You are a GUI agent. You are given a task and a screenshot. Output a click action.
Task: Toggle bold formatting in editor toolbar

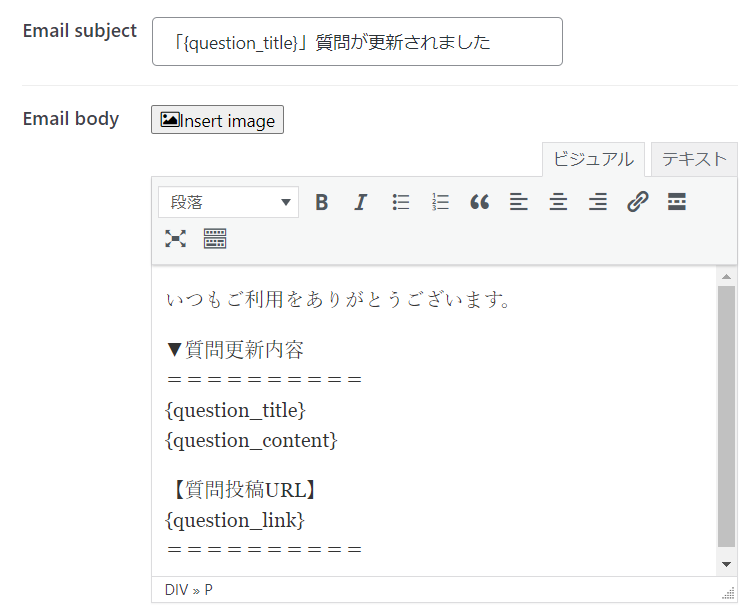point(322,202)
